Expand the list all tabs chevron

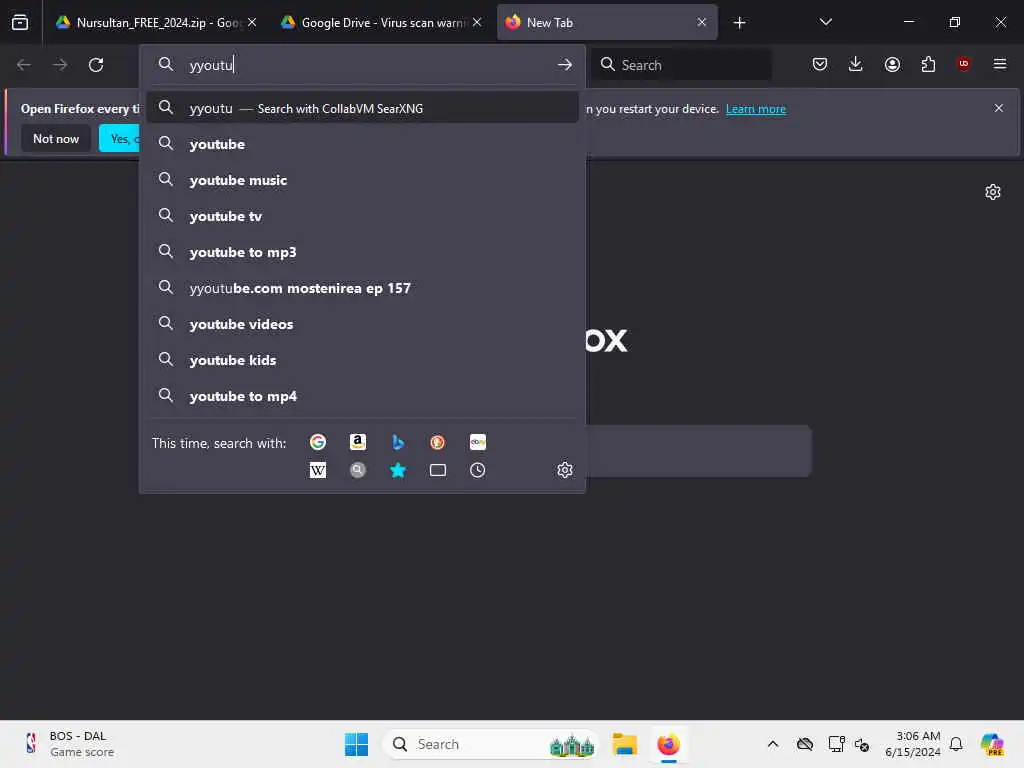(825, 22)
